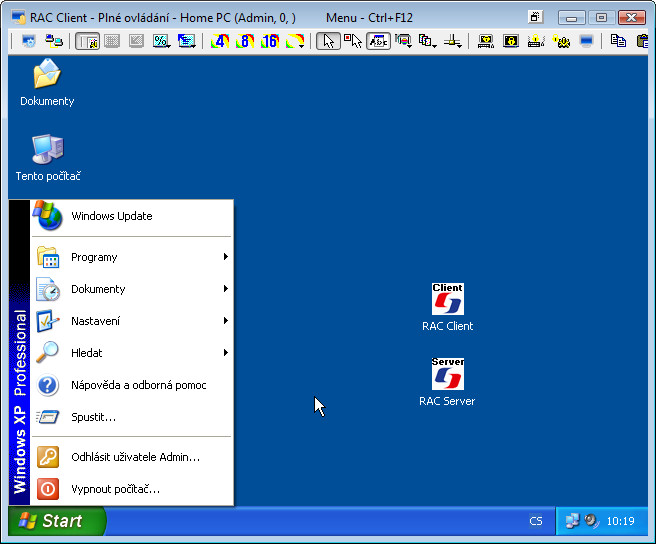The width and height of the screenshot is (656, 544).
Task: Open the rainbow screen capture dropdown
Action: click(403, 41)
